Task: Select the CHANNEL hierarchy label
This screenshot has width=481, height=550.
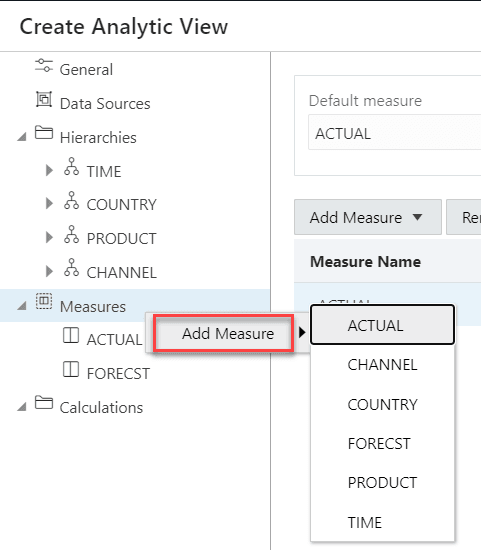Action: pyautogui.click(x=121, y=272)
